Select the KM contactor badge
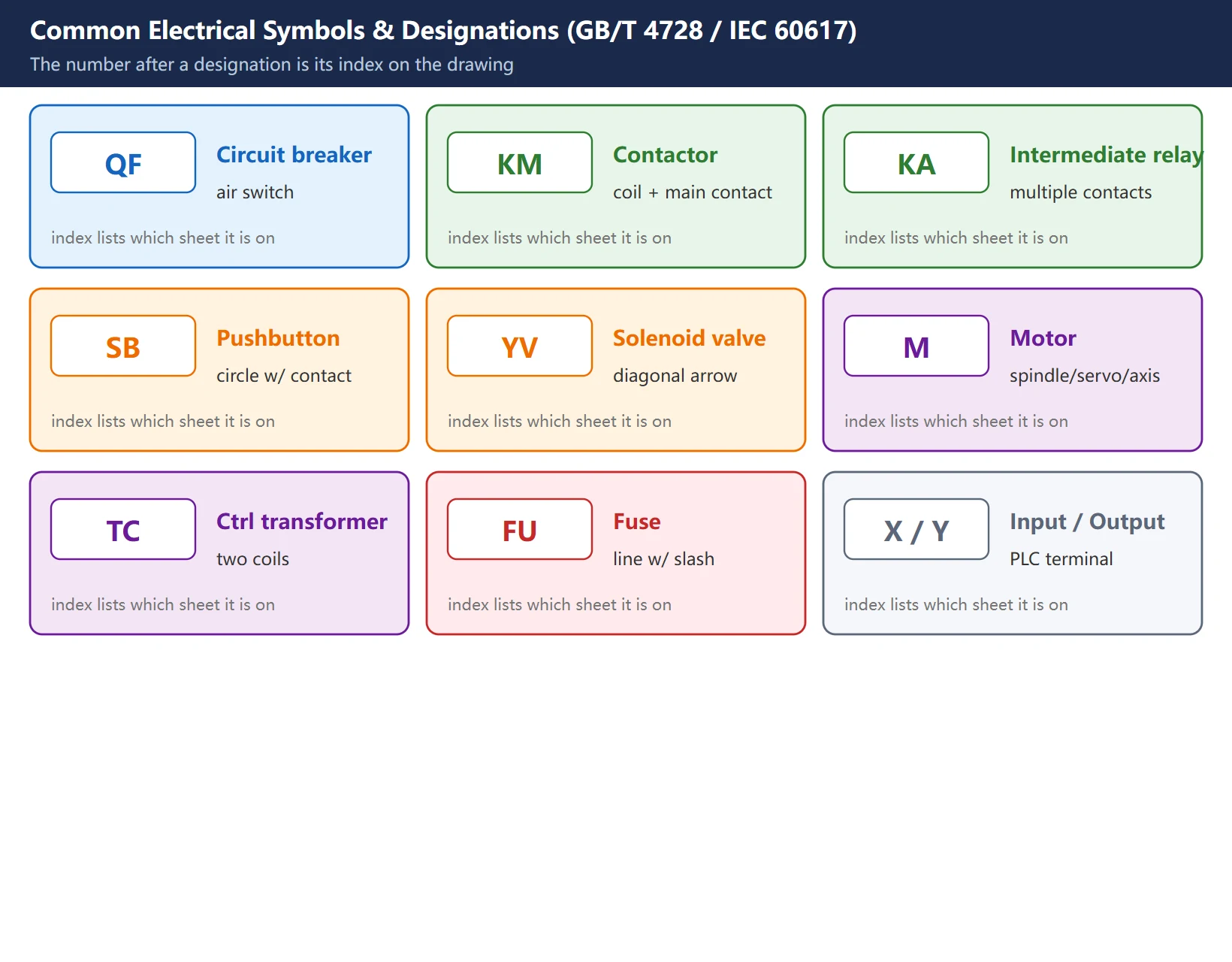The width and height of the screenshot is (1232, 962). click(x=520, y=162)
